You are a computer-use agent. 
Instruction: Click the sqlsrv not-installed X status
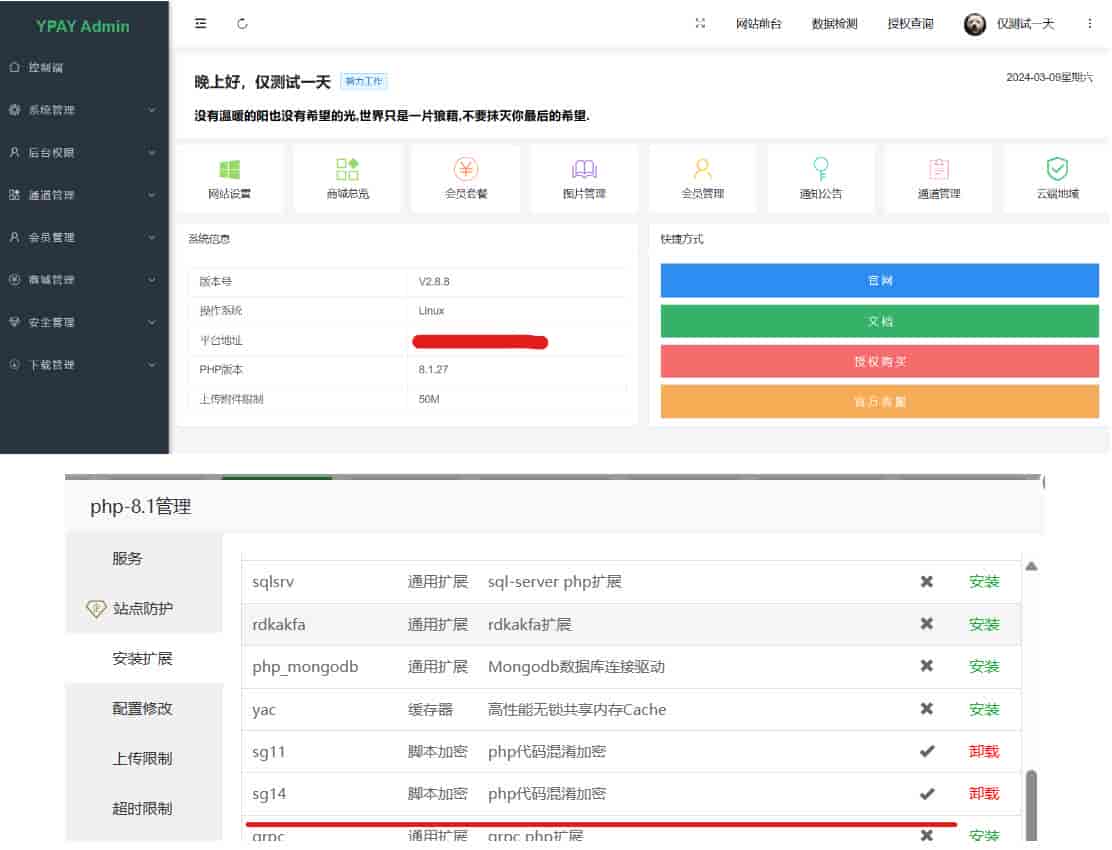pyautogui.click(x=927, y=581)
